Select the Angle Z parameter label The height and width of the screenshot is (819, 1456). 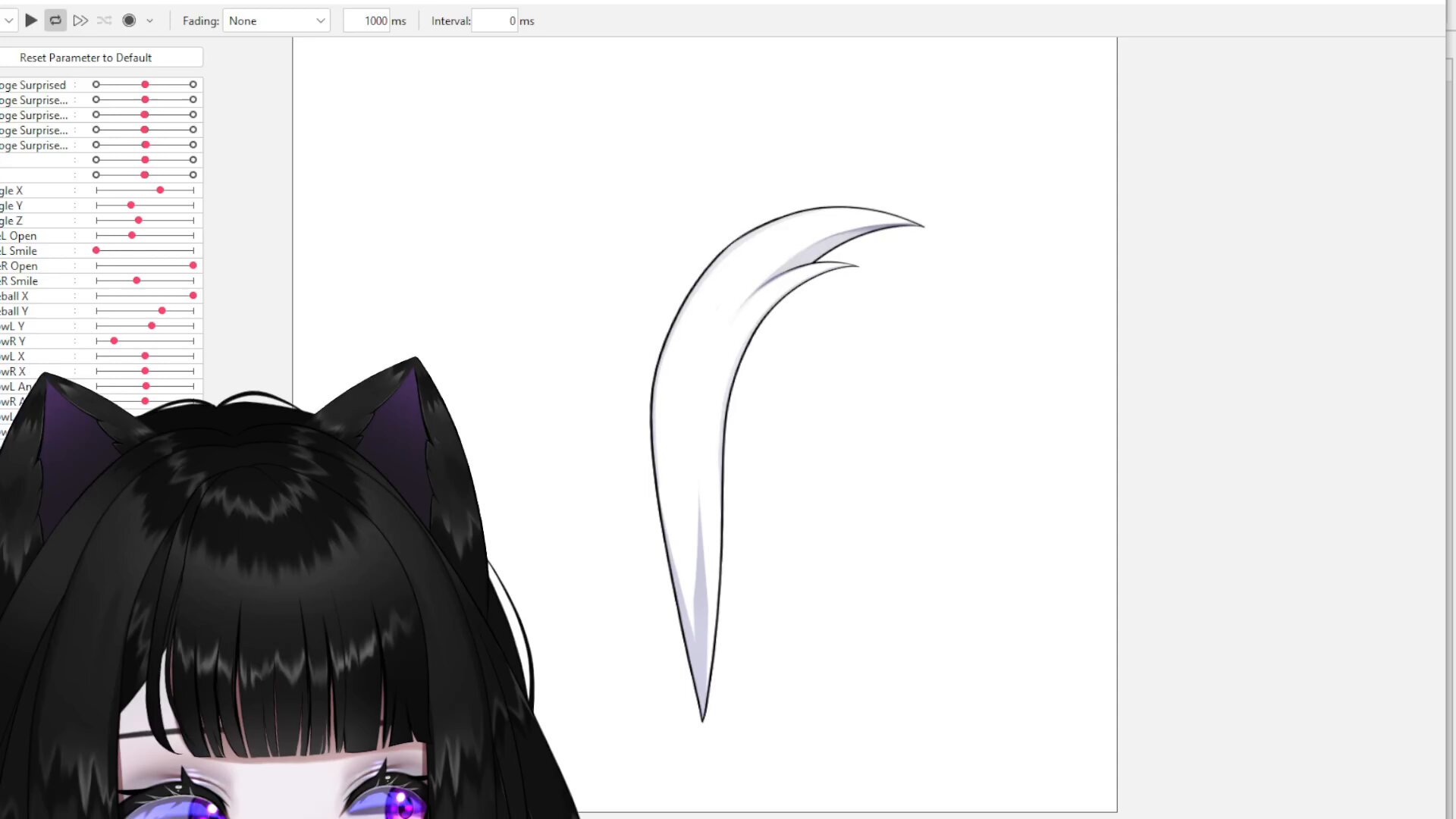[x=11, y=221]
